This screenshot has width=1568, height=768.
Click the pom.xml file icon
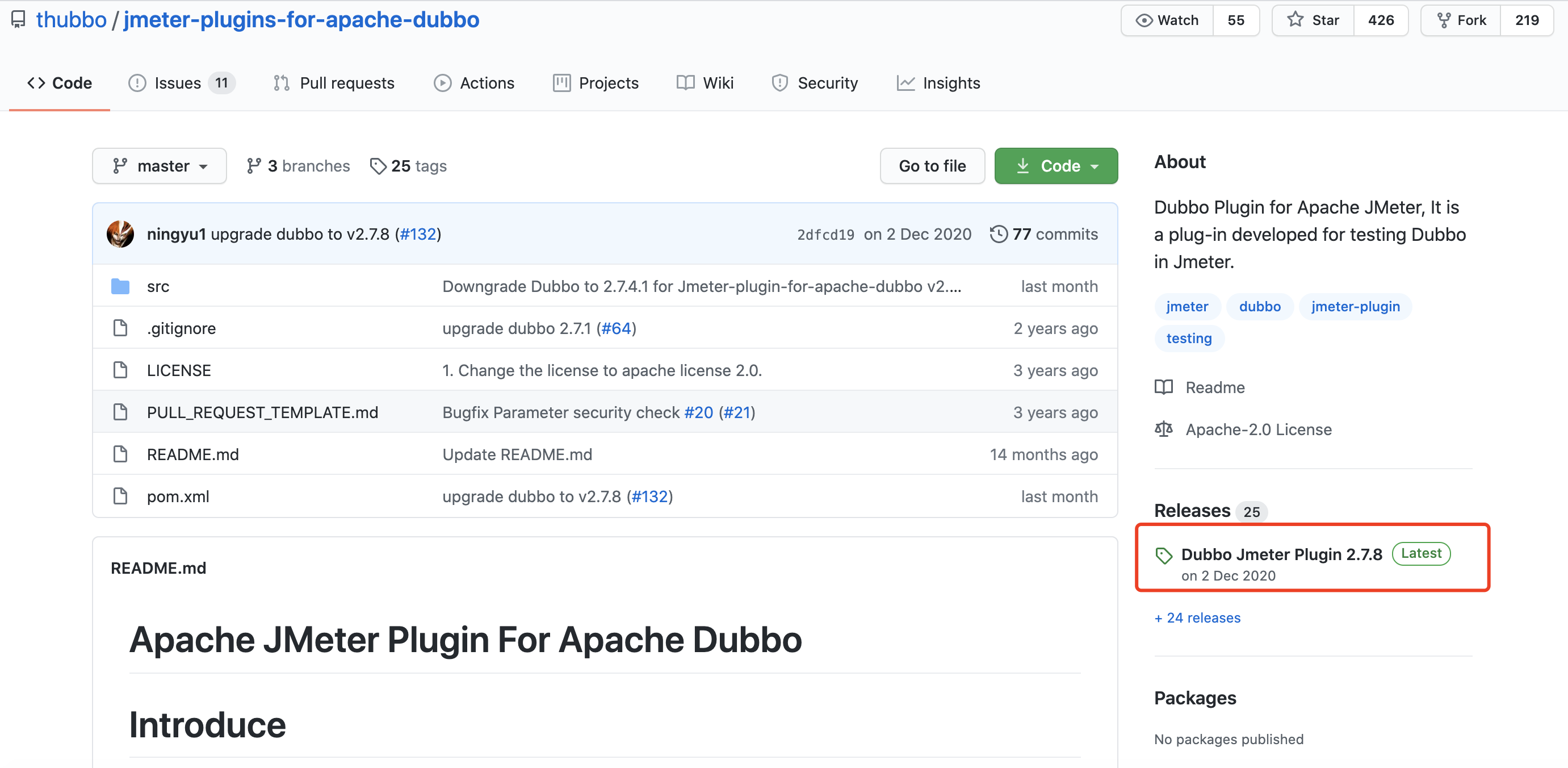[x=120, y=496]
